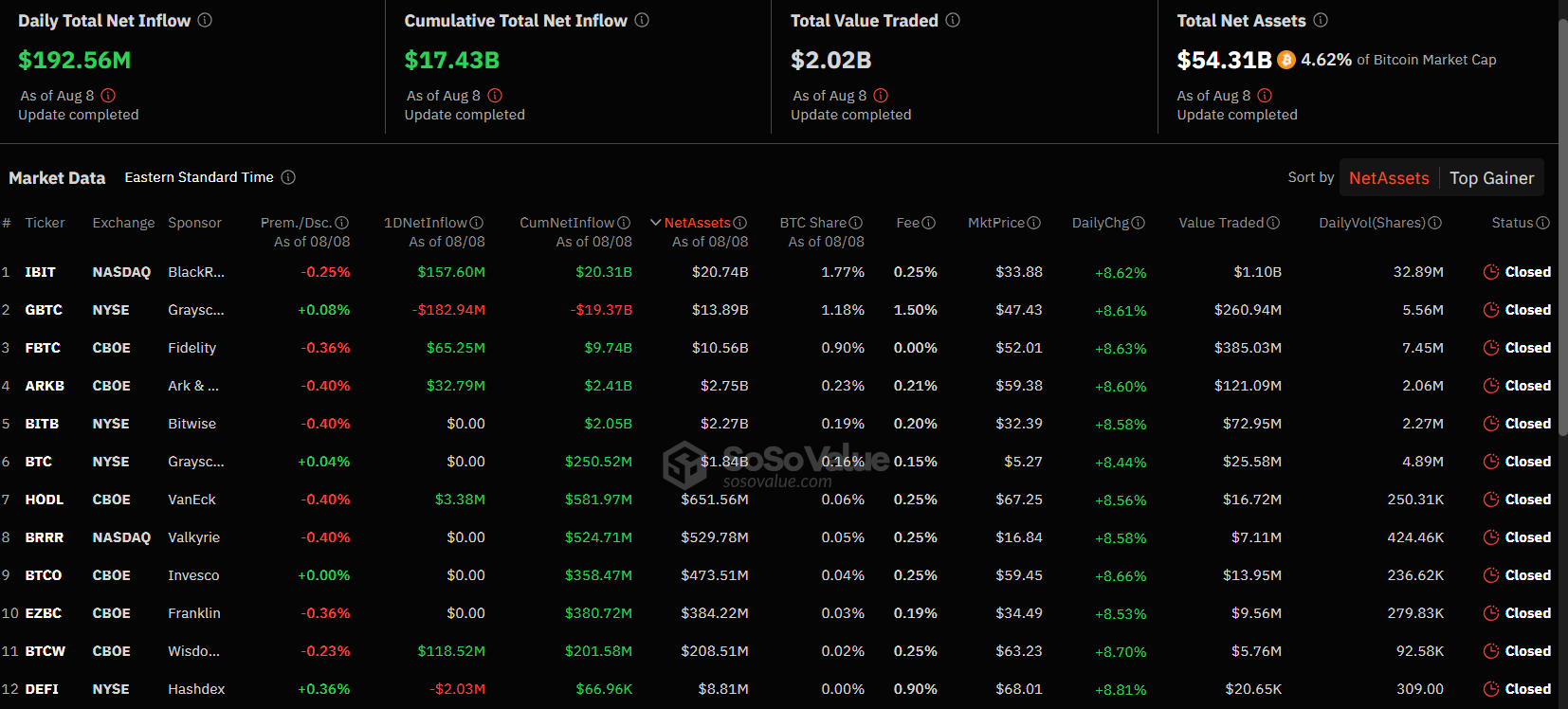Click red alert icon under Total Value Traded
This screenshot has width=1568, height=709.
881,96
